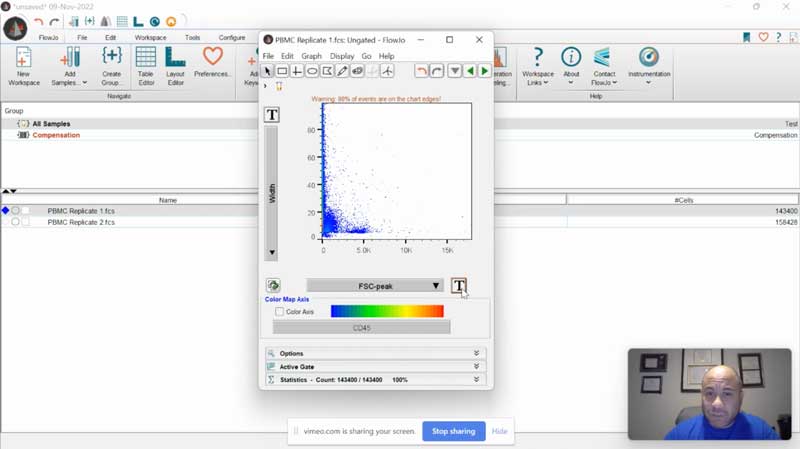Open the FSC-peak X-axis parameter dropdown
The height and width of the screenshot is (449, 800).
[x=375, y=286]
